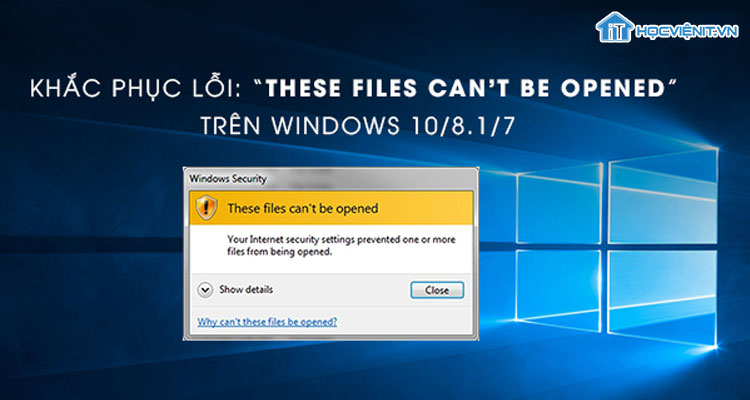The height and width of the screenshot is (400, 750).
Task: Click the HOCVIENIT.VN logo text
Action: point(687,32)
